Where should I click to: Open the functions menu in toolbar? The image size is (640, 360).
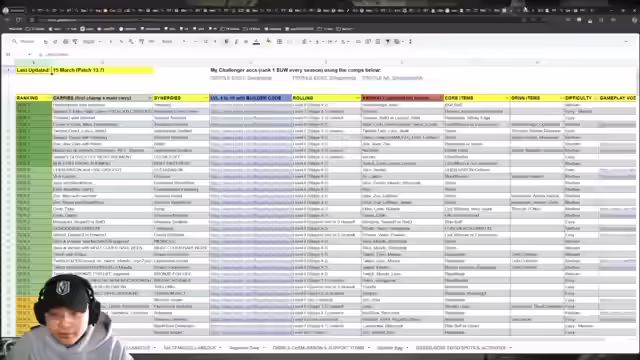click(x=410, y=42)
